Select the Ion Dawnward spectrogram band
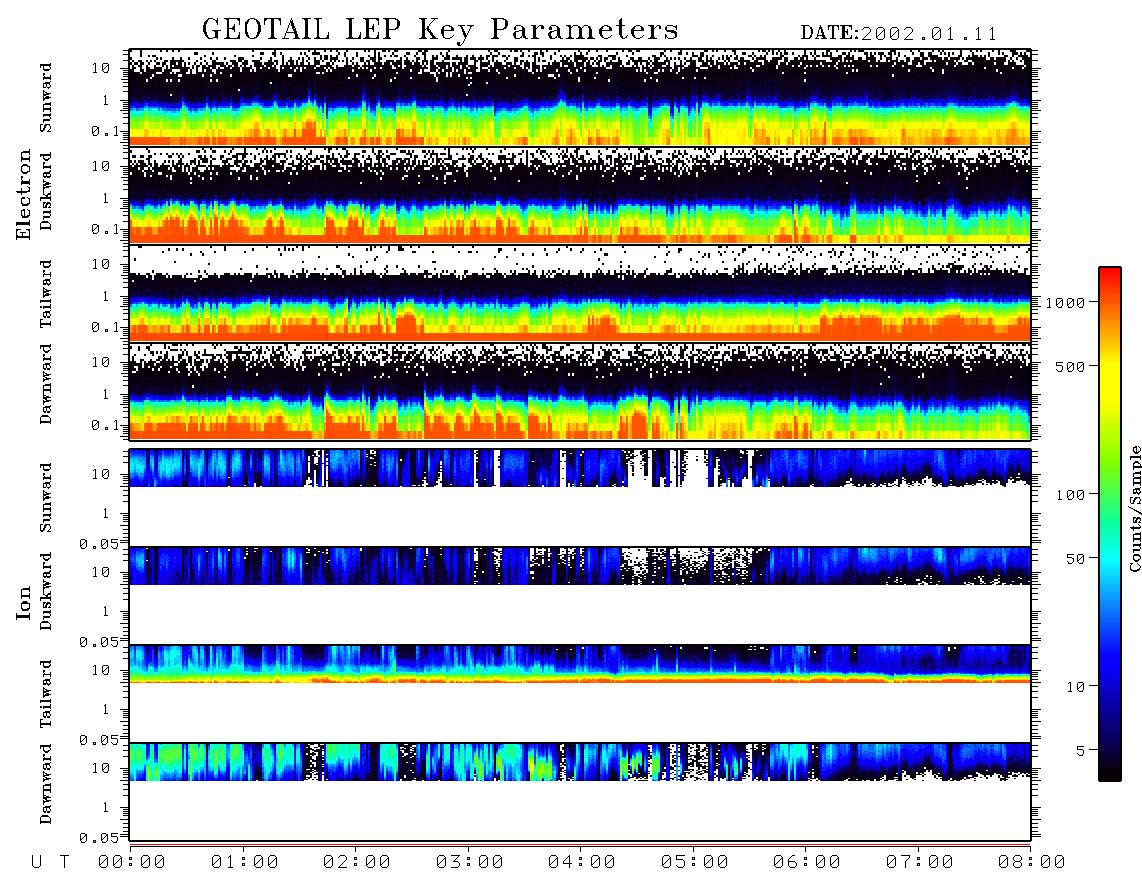The width and height of the screenshot is (1142, 880). pos(580,762)
